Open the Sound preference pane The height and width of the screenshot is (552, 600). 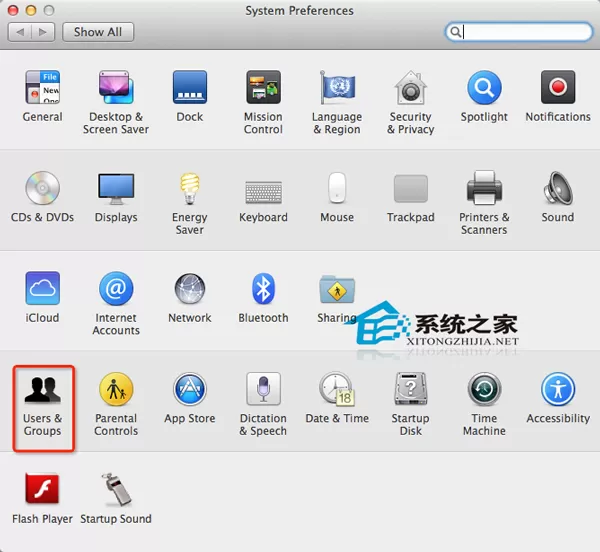[558, 197]
